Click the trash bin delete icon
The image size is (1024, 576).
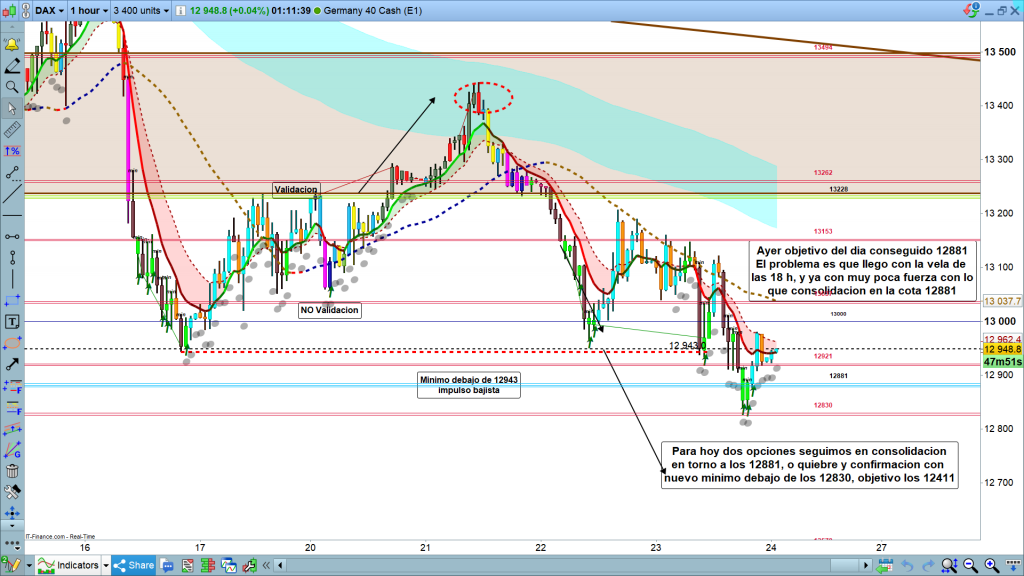(11, 472)
